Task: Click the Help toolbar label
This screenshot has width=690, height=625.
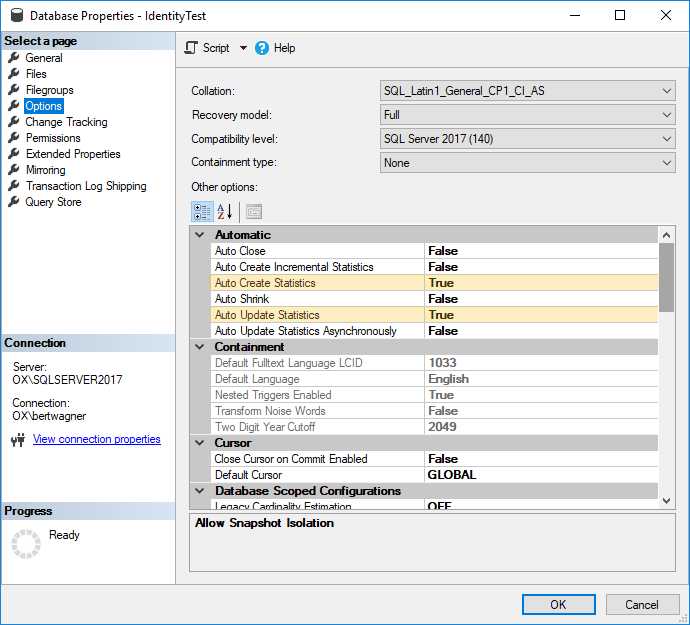Action: pos(284,48)
